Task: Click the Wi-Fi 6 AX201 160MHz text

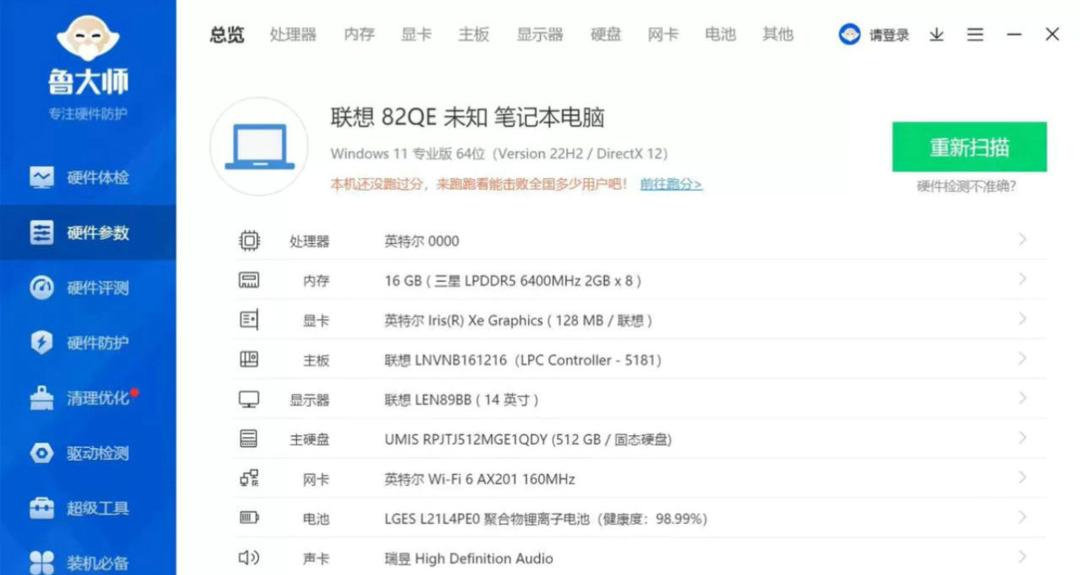Action: pos(479,479)
